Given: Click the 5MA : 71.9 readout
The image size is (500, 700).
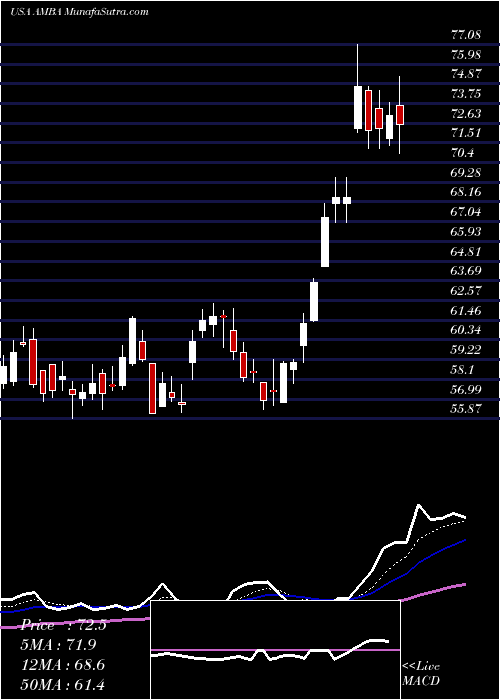Looking at the screenshot, I should point(58,645).
